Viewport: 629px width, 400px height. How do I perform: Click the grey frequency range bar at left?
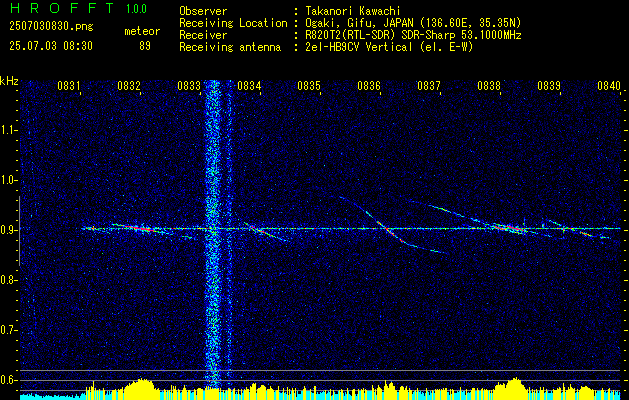tap(19, 231)
